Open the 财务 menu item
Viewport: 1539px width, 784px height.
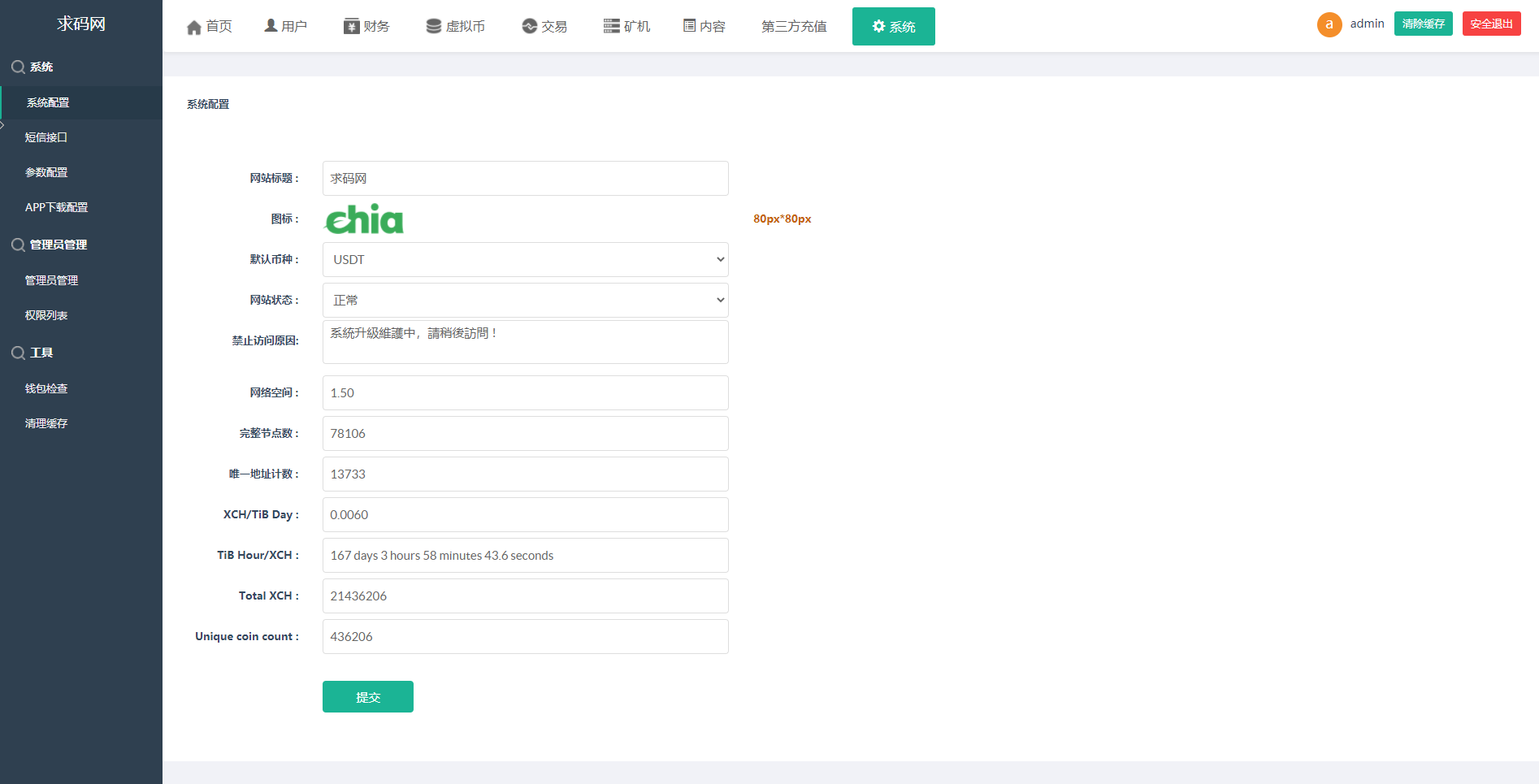[x=366, y=26]
